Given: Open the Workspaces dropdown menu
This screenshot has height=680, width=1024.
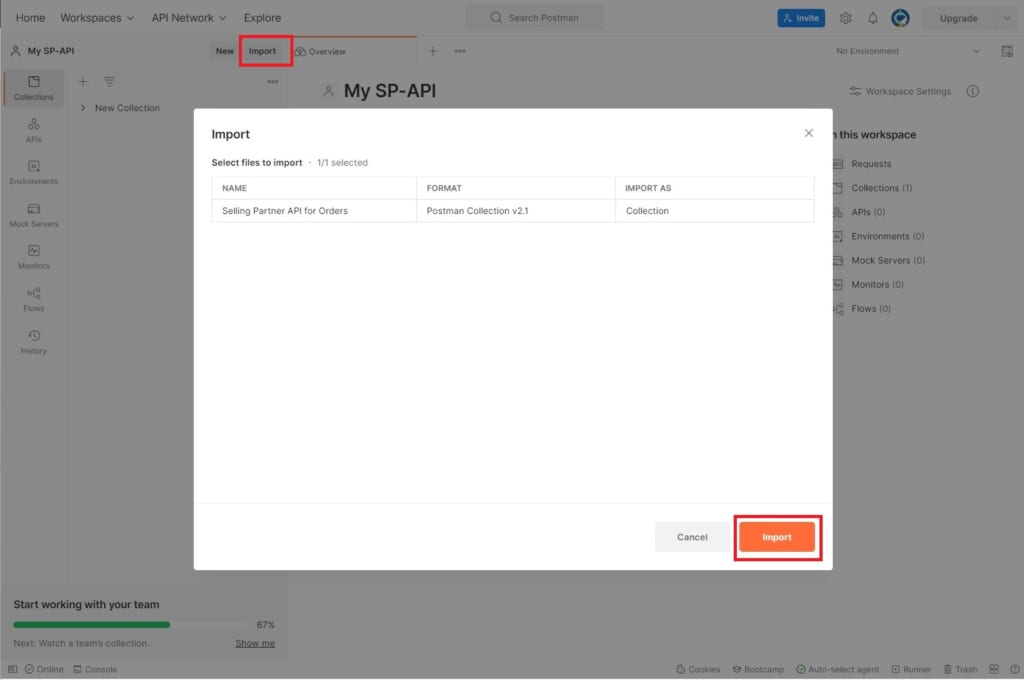Looking at the screenshot, I should (x=97, y=18).
